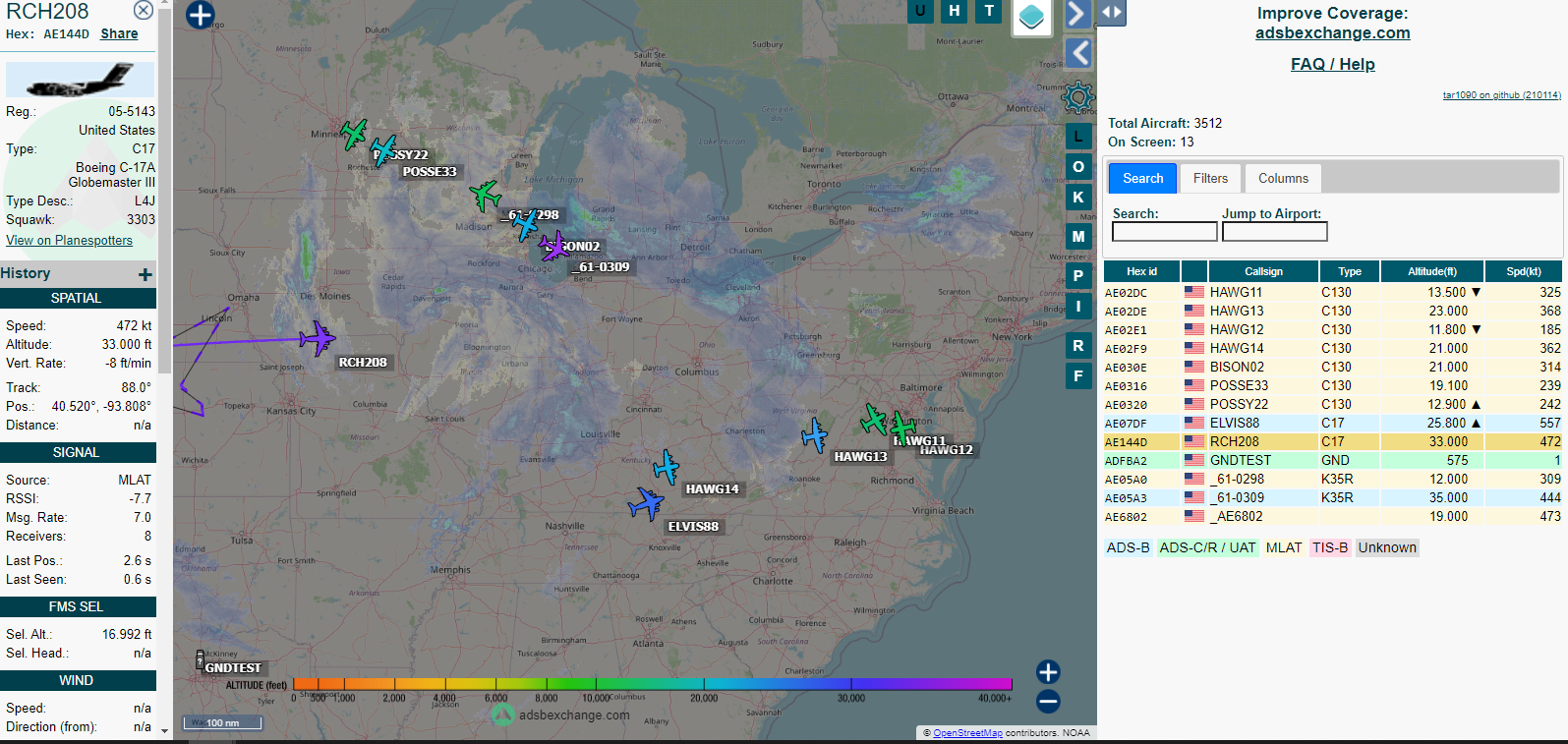Focus the Search input field
Screen dimensions: 1568x744
click(1164, 231)
